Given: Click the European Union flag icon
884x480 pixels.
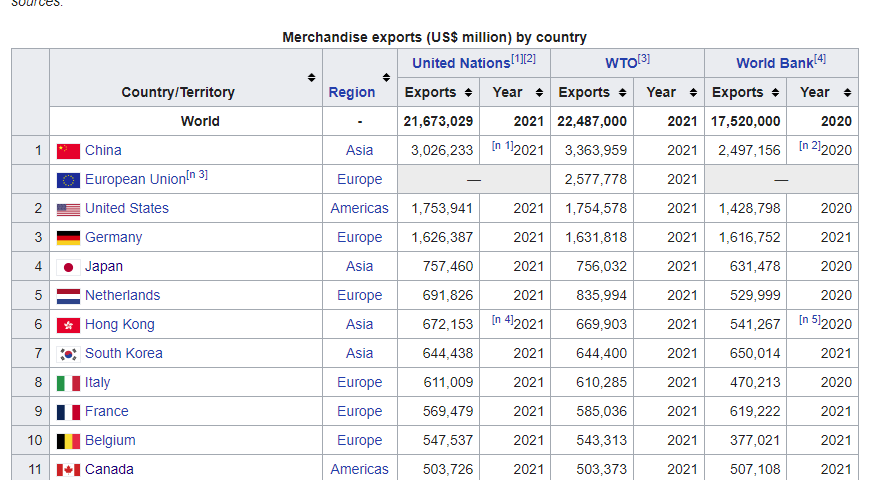Looking at the screenshot, I should click(x=68, y=180).
